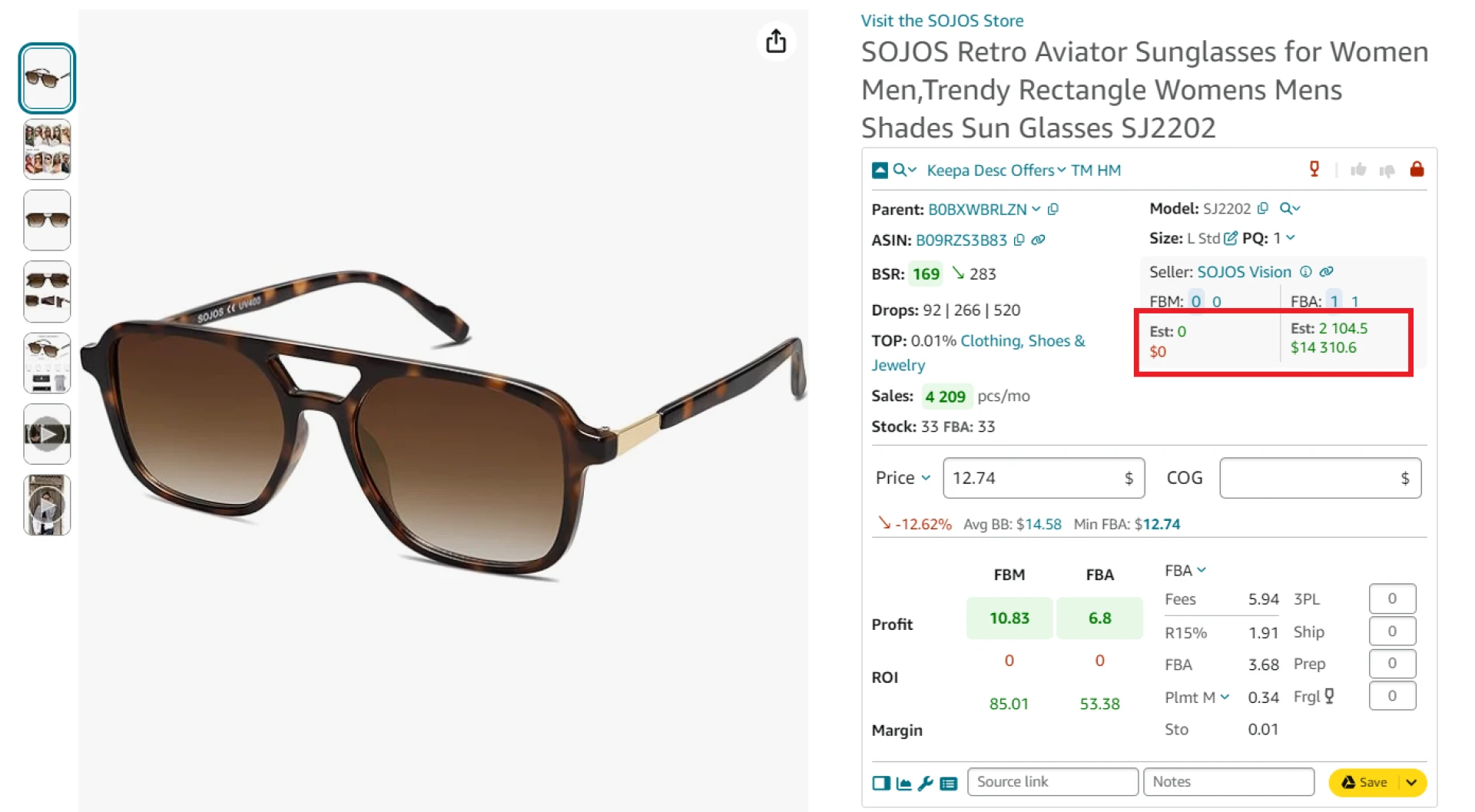Viewport: 1475px width, 812px height.
Task: Open the list view icon
Action: [x=949, y=783]
